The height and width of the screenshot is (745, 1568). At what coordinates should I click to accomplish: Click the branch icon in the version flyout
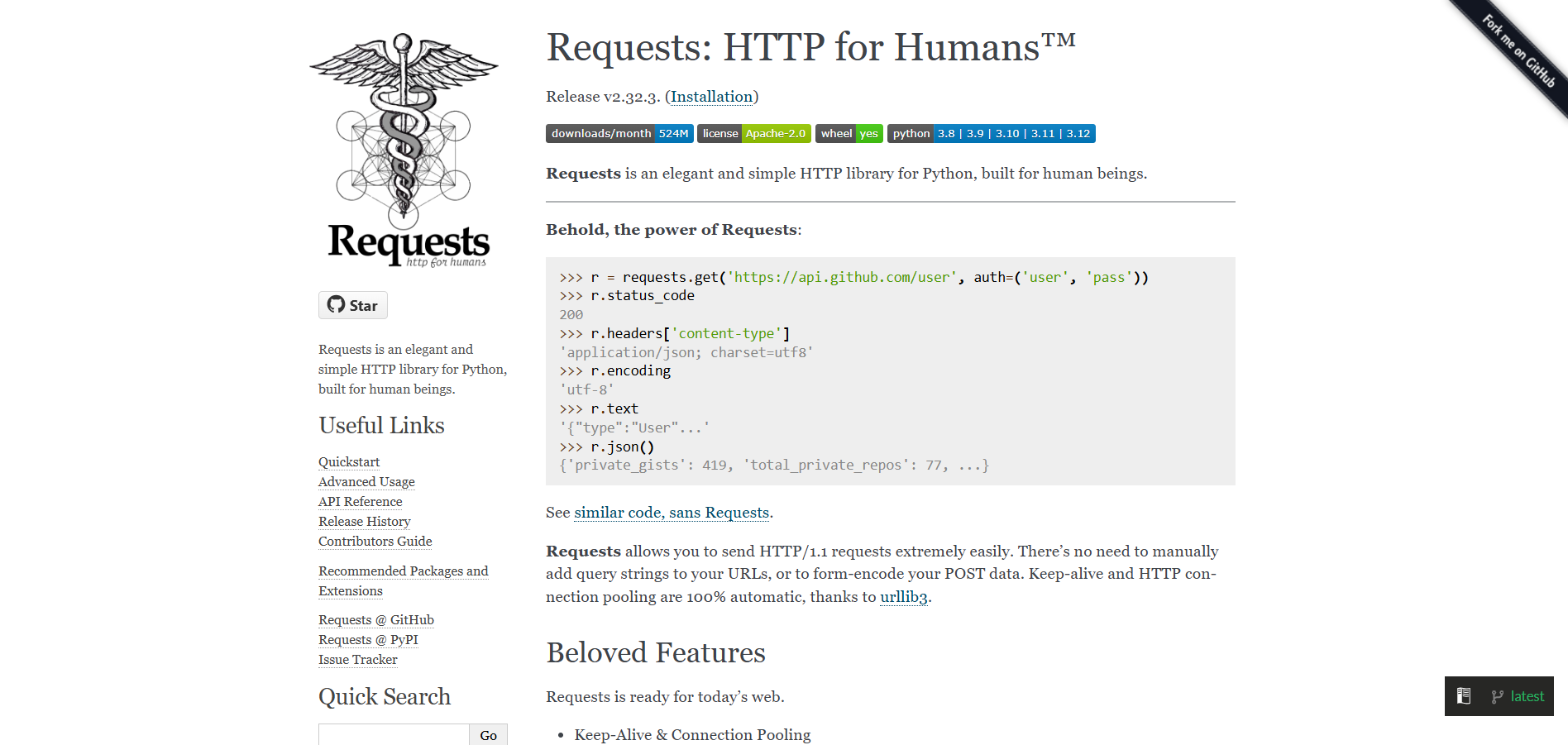click(x=1498, y=695)
